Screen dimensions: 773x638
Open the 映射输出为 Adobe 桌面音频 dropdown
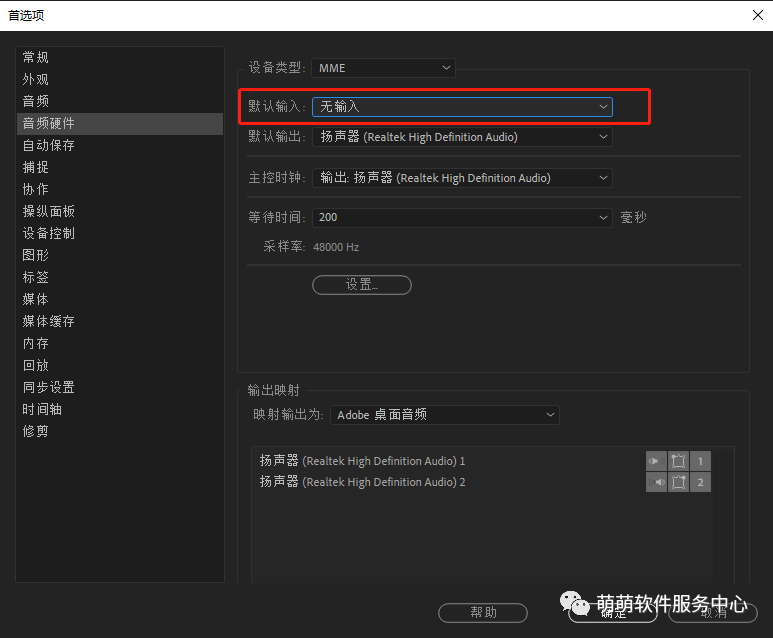445,415
